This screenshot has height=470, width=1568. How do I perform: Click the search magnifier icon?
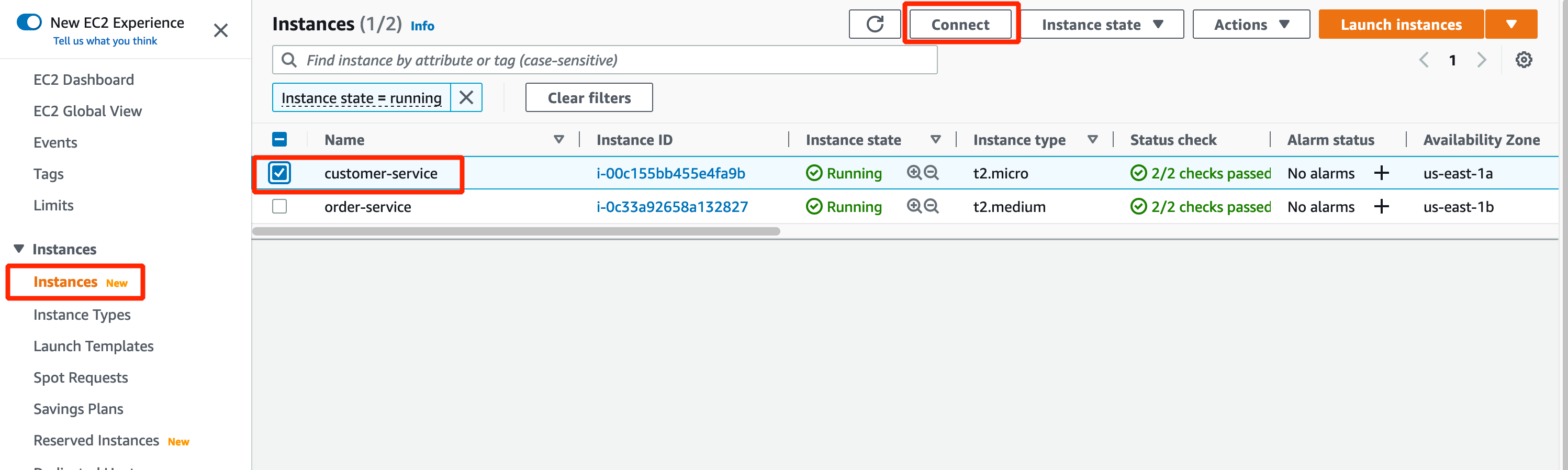click(x=289, y=60)
